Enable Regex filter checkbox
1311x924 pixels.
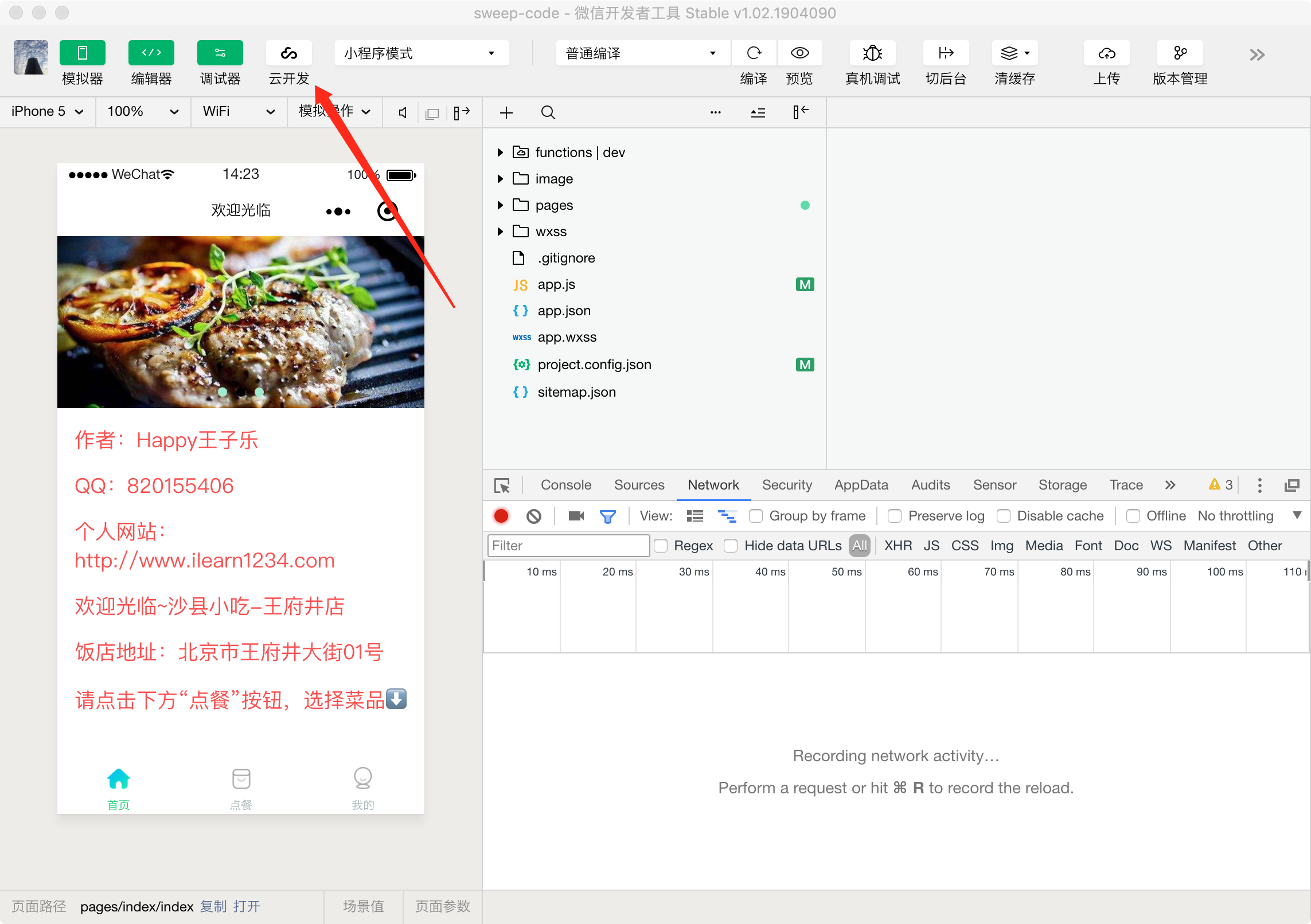[661, 546]
